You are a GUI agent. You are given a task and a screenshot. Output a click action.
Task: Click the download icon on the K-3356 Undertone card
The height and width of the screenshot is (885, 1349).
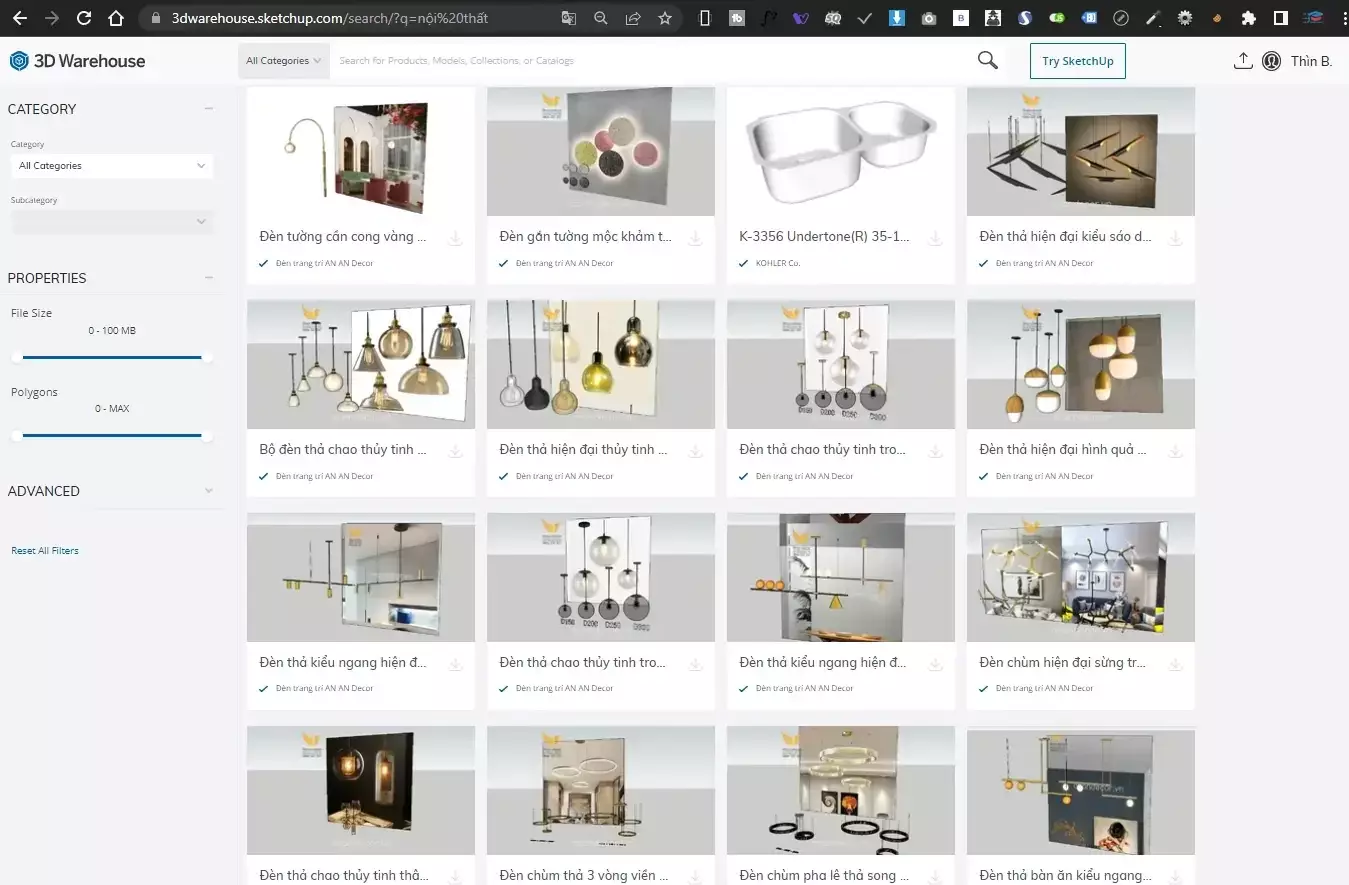pos(935,237)
